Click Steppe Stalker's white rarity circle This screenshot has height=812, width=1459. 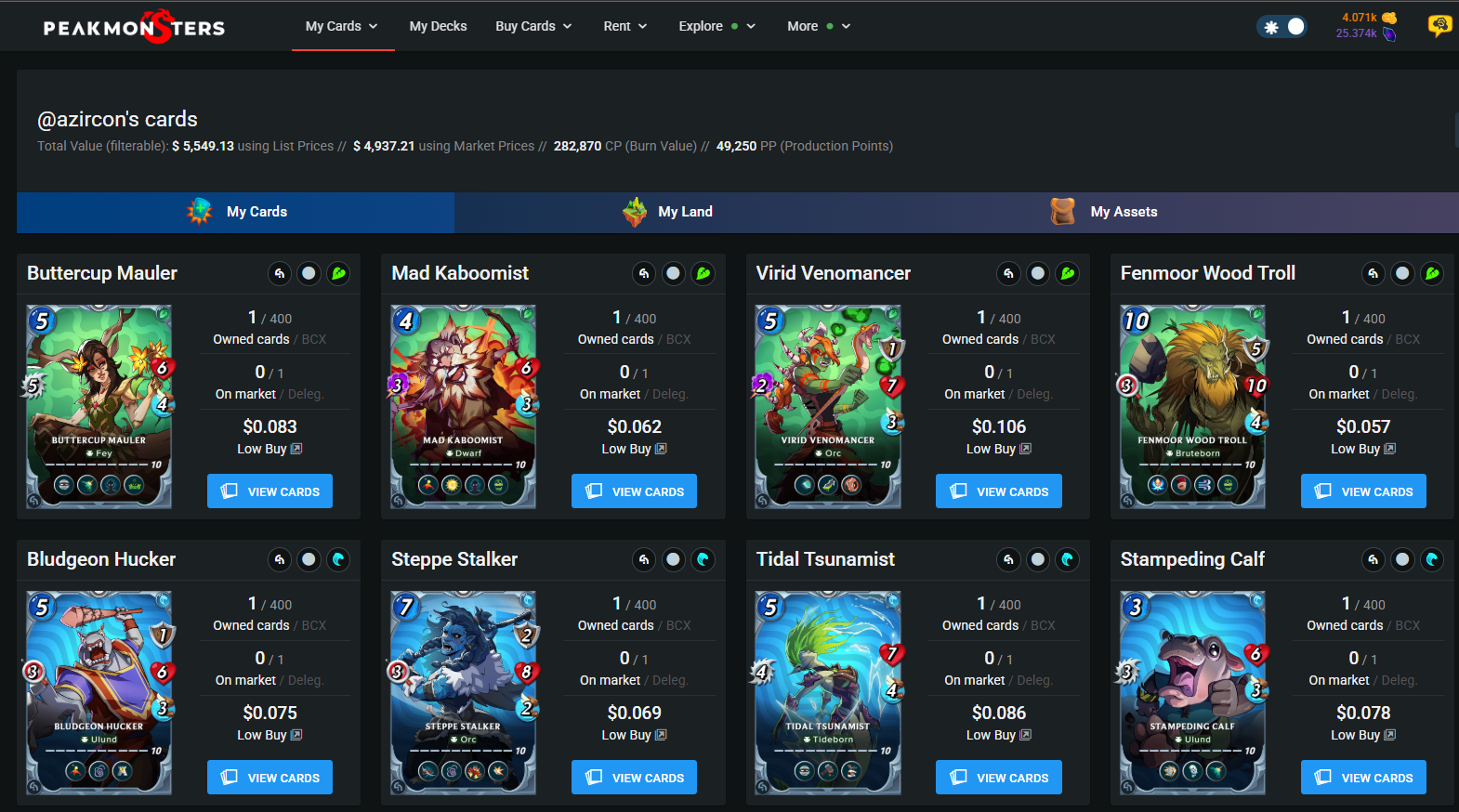click(x=674, y=559)
